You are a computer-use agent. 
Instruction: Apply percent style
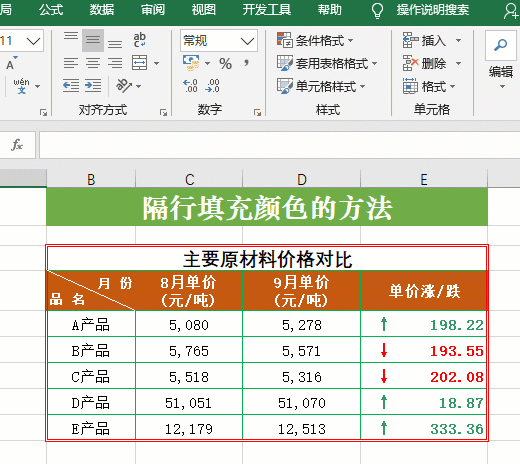click(225, 63)
